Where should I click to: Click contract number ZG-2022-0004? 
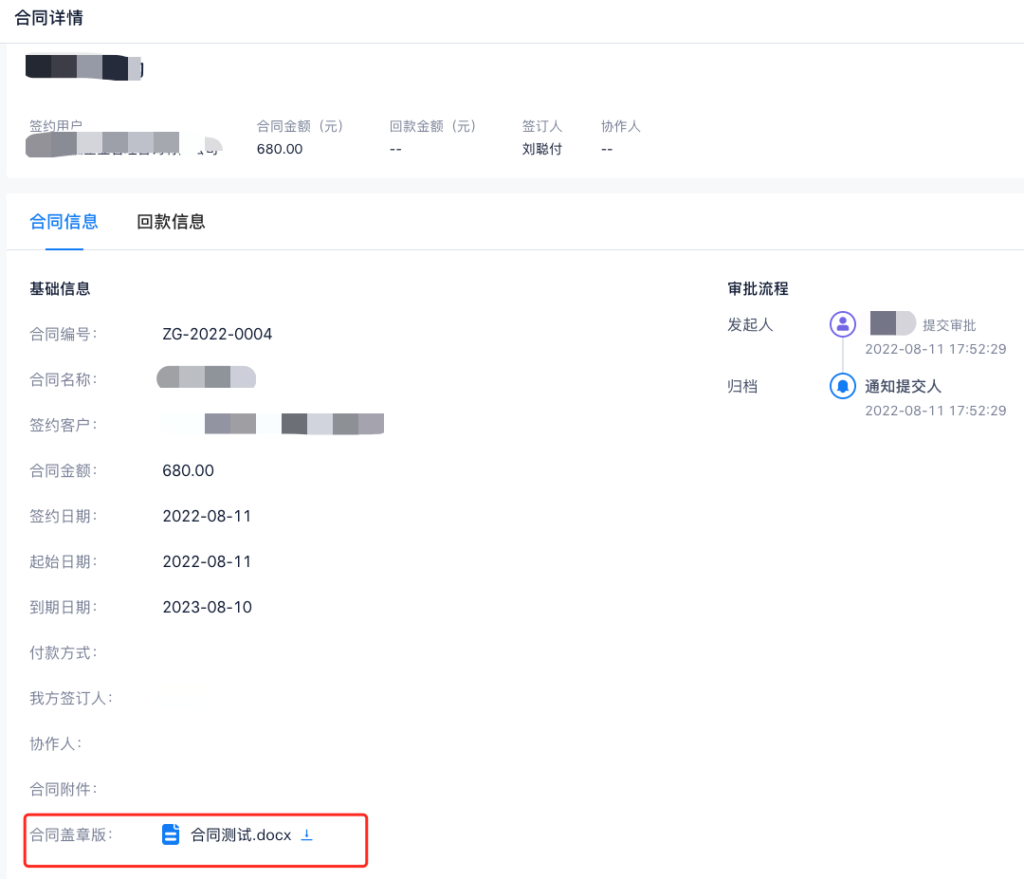[217, 334]
